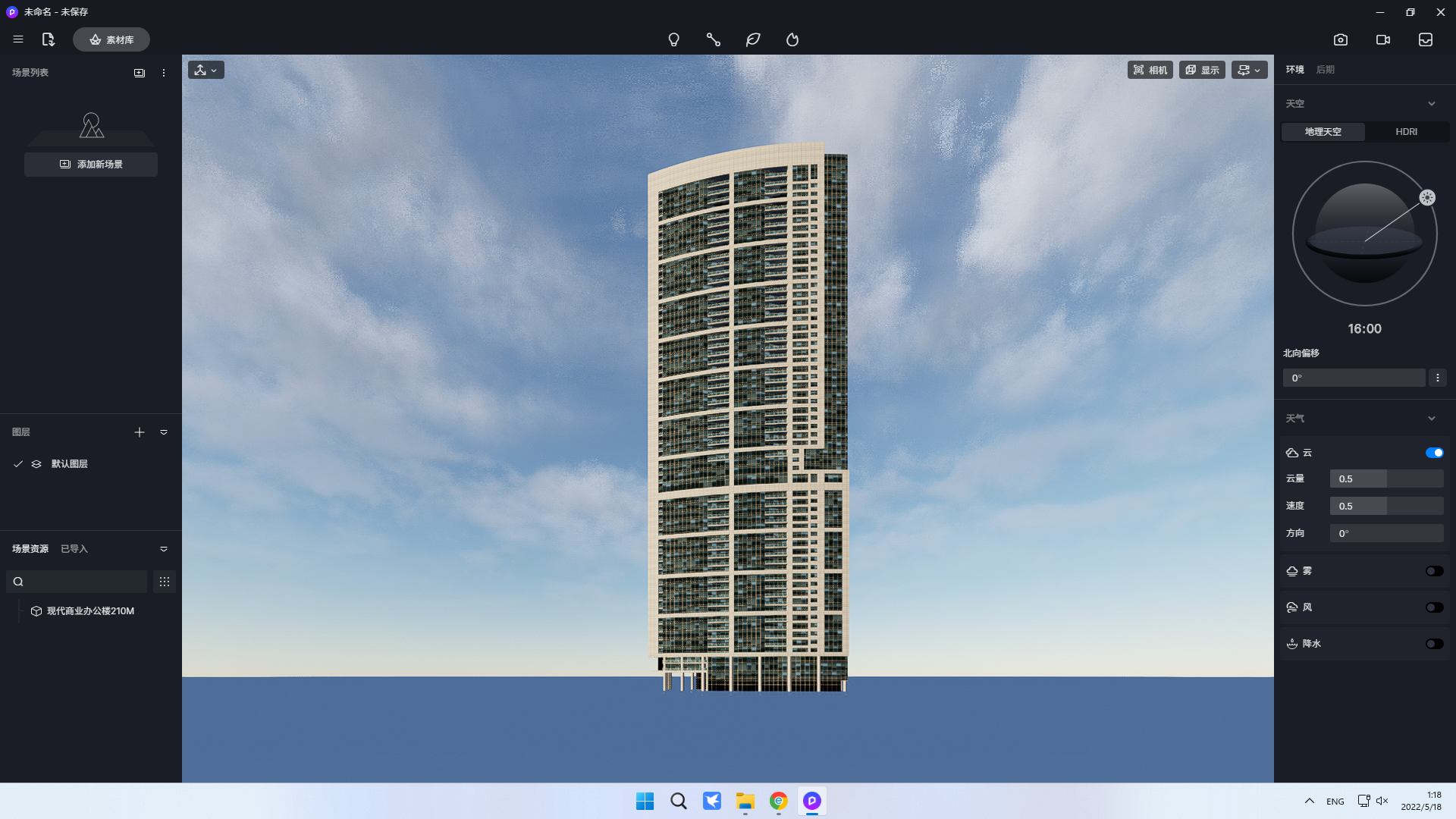Screen dimensions: 1456x819
Task: Click the grid view icon next to search
Action: (165, 582)
